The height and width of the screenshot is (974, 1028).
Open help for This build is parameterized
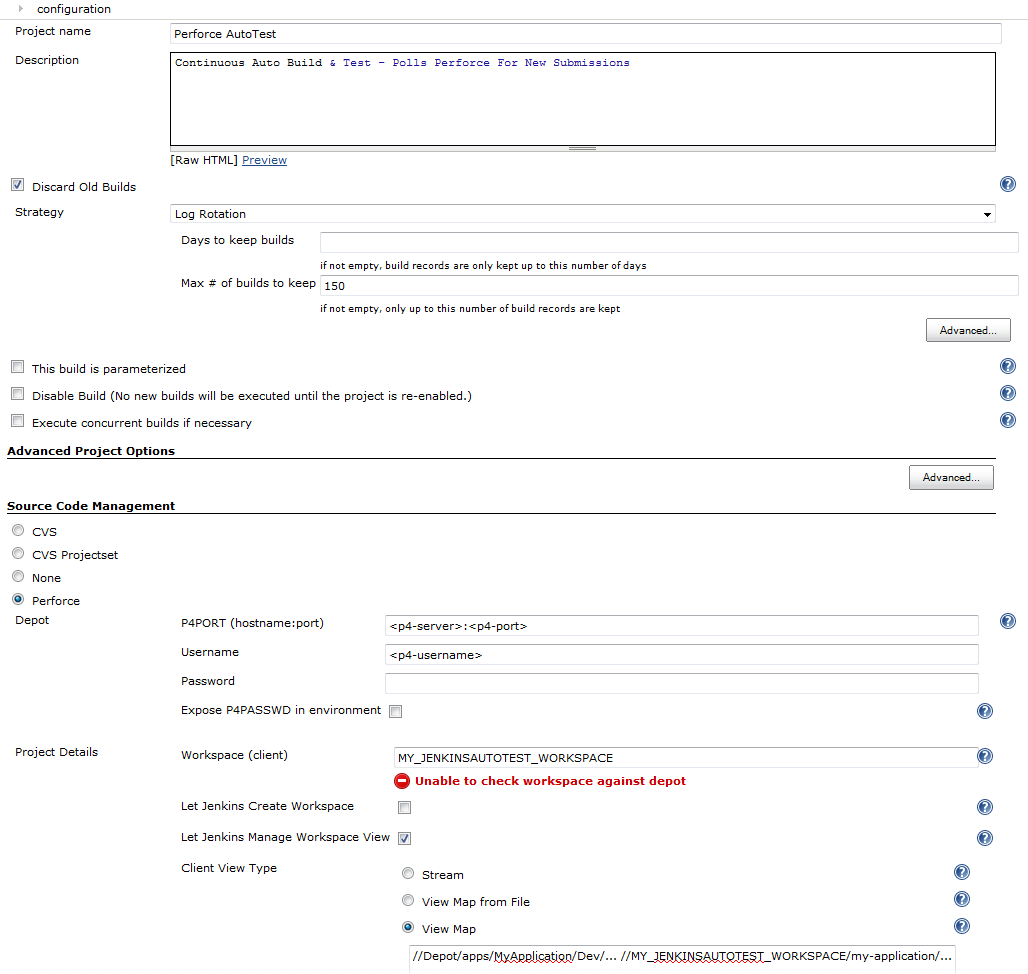pyautogui.click(x=1008, y=366)
